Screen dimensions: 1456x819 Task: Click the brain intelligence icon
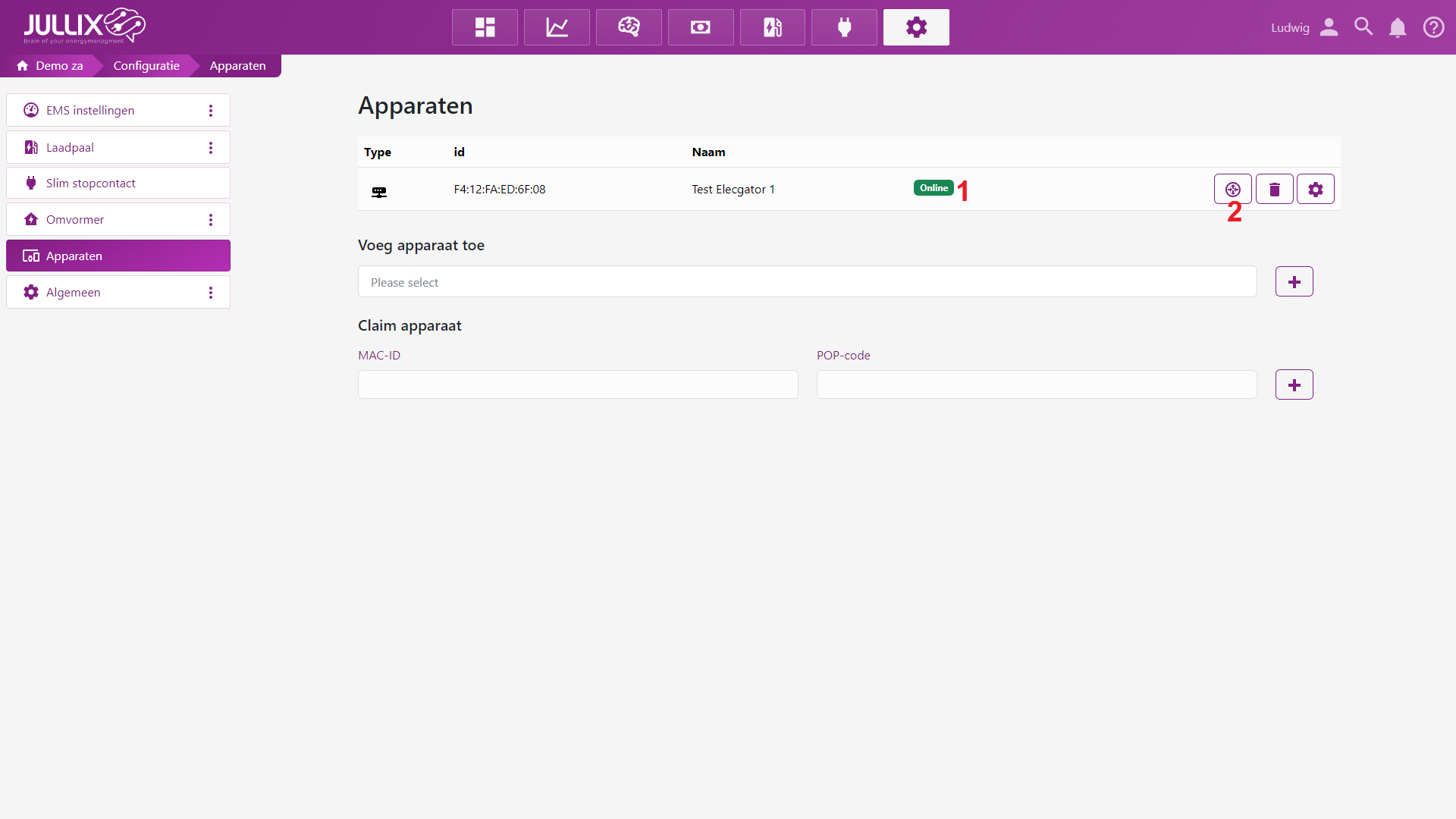point(629,27)
